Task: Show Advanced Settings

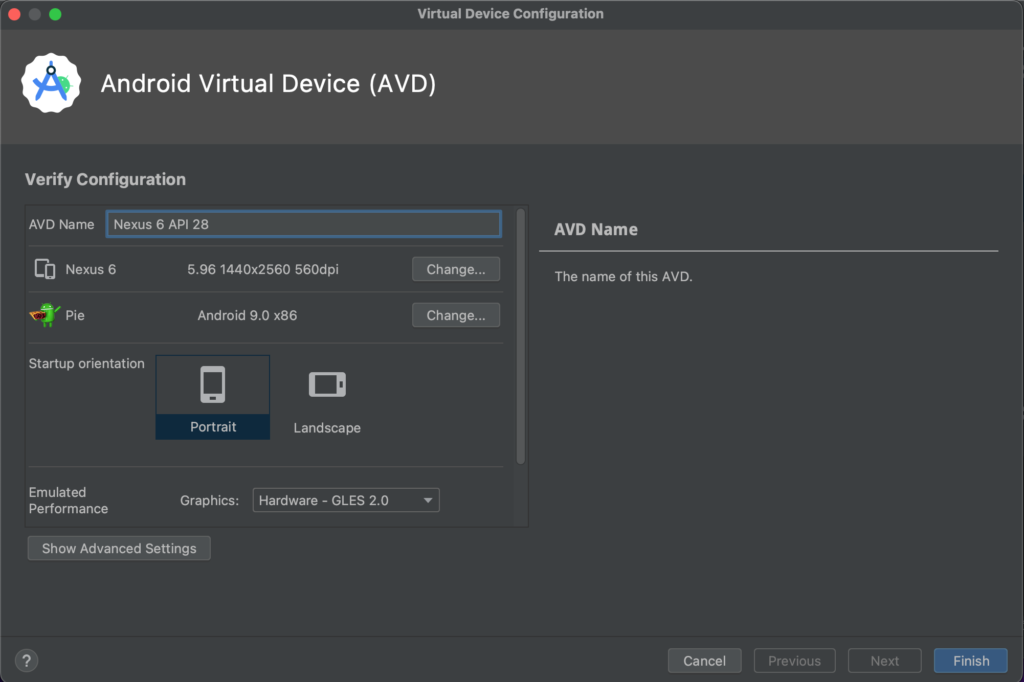Action: [119, 548]
